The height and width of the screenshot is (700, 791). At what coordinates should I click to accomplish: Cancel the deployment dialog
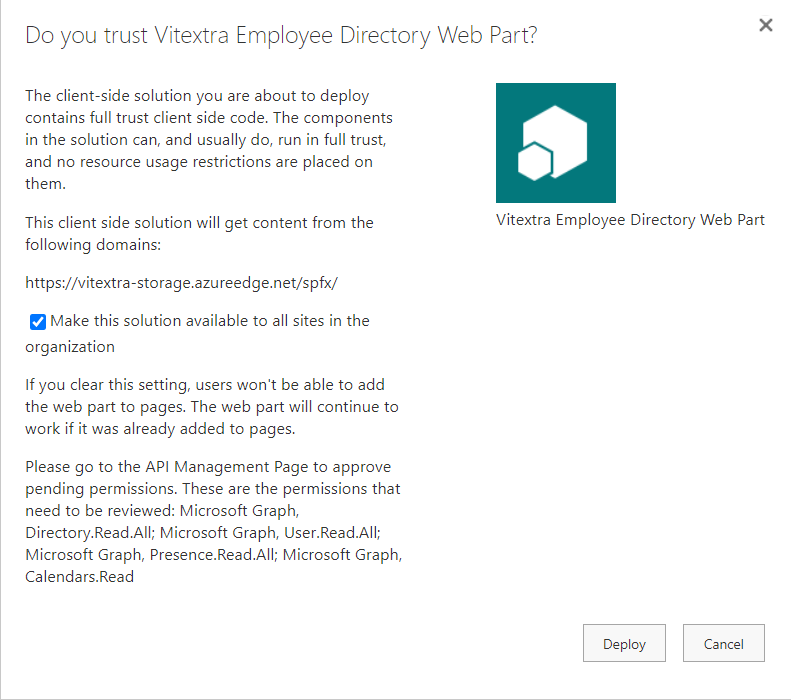coord(723,643)
